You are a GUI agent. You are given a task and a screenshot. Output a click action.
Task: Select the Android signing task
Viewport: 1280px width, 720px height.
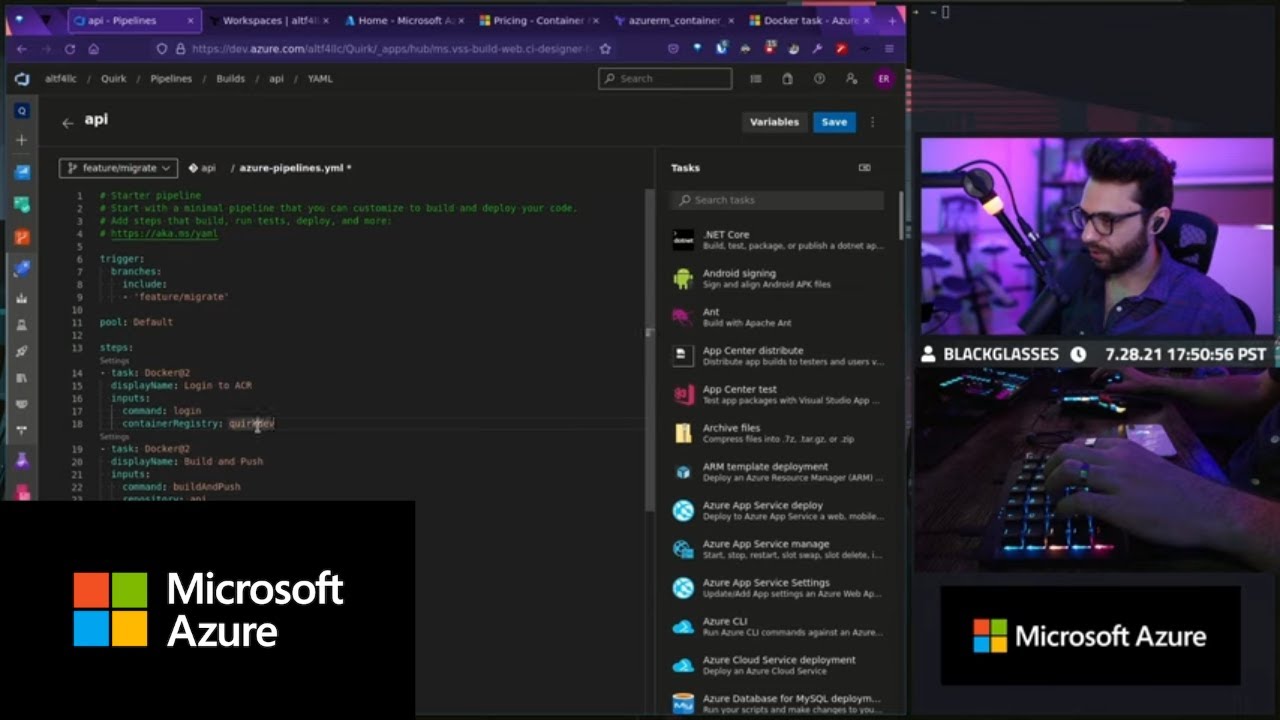(x=778, y=278)
